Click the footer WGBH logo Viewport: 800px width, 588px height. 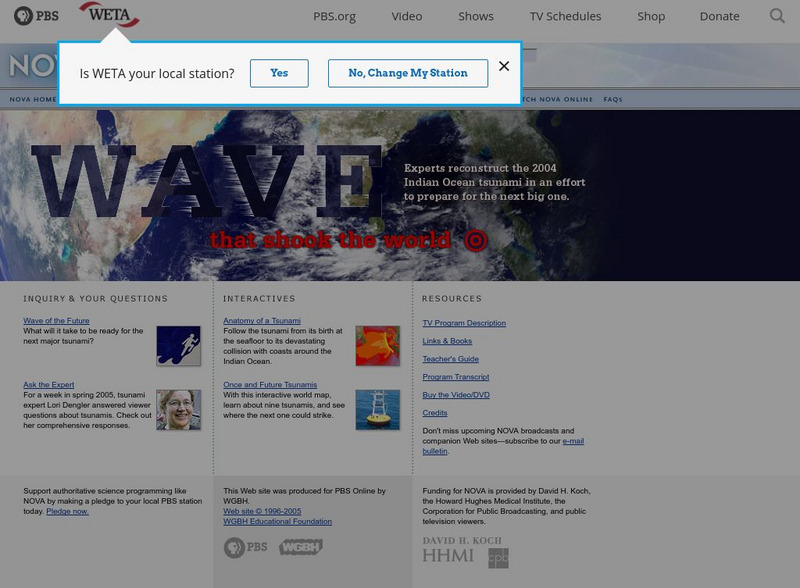301,547
